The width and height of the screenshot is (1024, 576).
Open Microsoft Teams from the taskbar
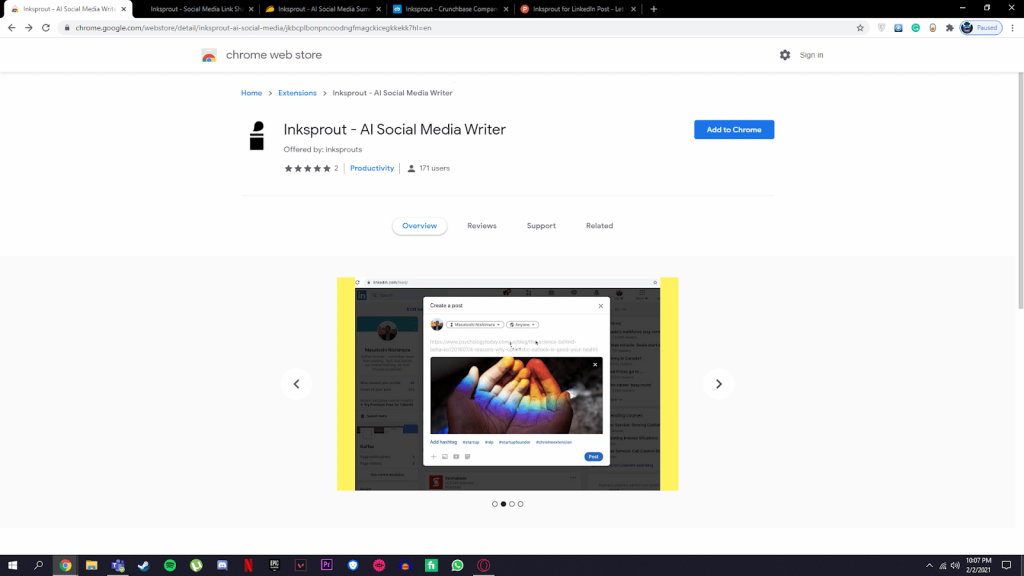(x=118, y=566)
